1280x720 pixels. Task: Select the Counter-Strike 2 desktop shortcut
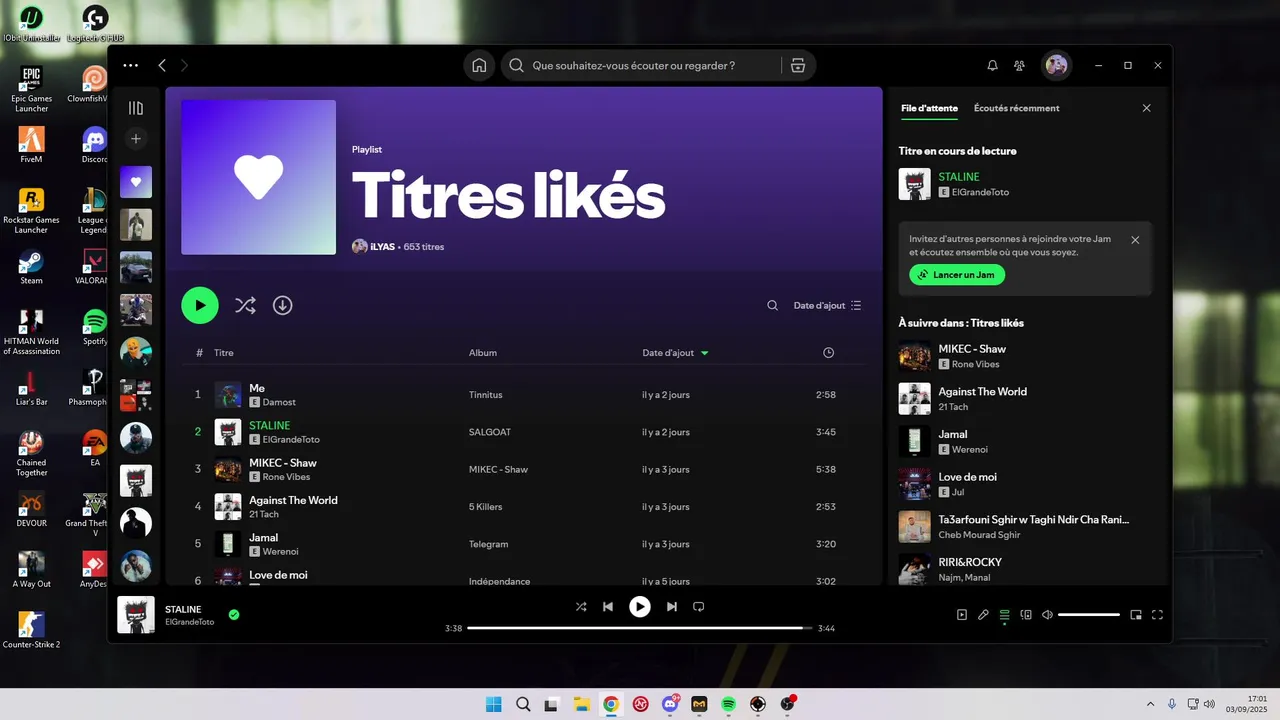click(31, 630)
